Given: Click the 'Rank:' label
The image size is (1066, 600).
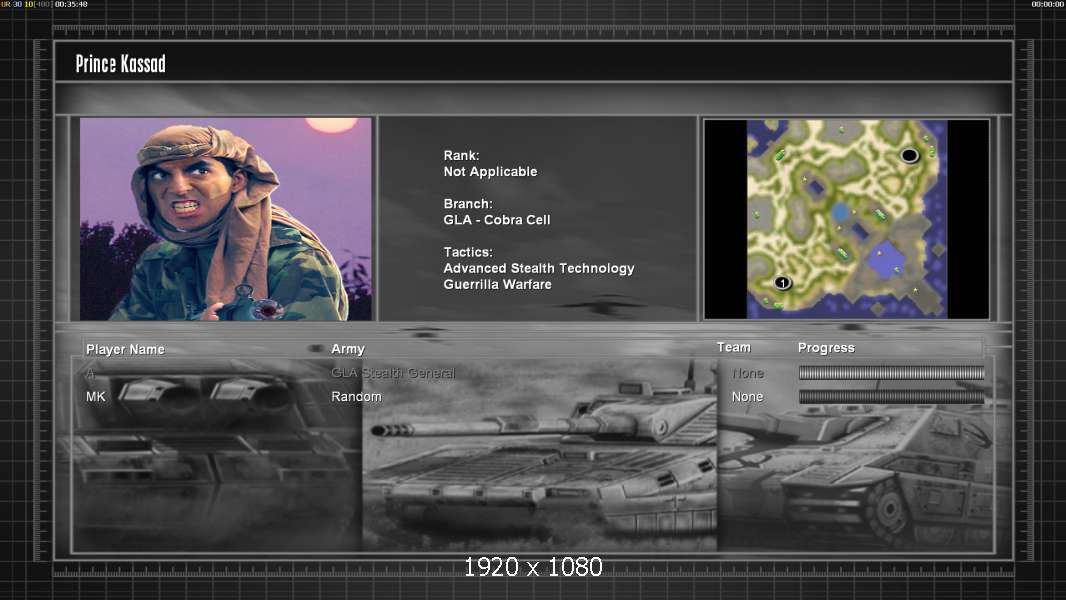Looking at the screenshot, I should click(x=462, y=156).
